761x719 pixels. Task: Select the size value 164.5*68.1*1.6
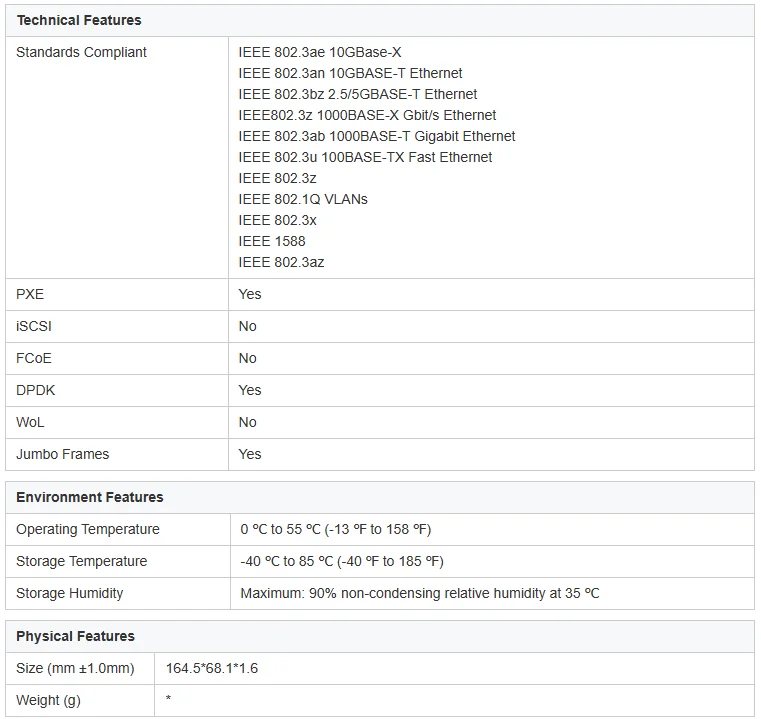212,668
